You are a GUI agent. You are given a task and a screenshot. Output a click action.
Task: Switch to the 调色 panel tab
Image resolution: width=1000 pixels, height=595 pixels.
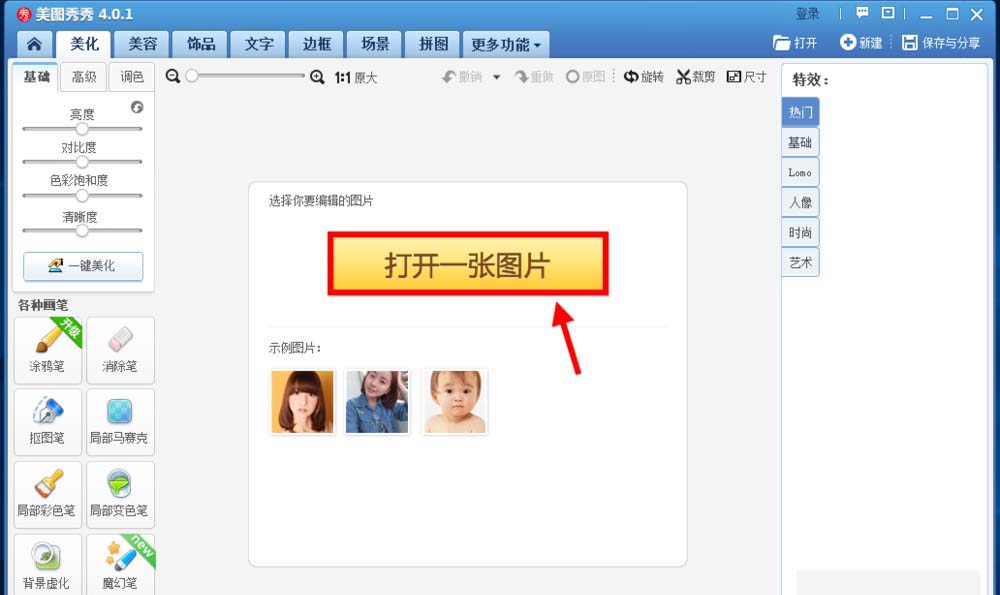tap(133, 76)
